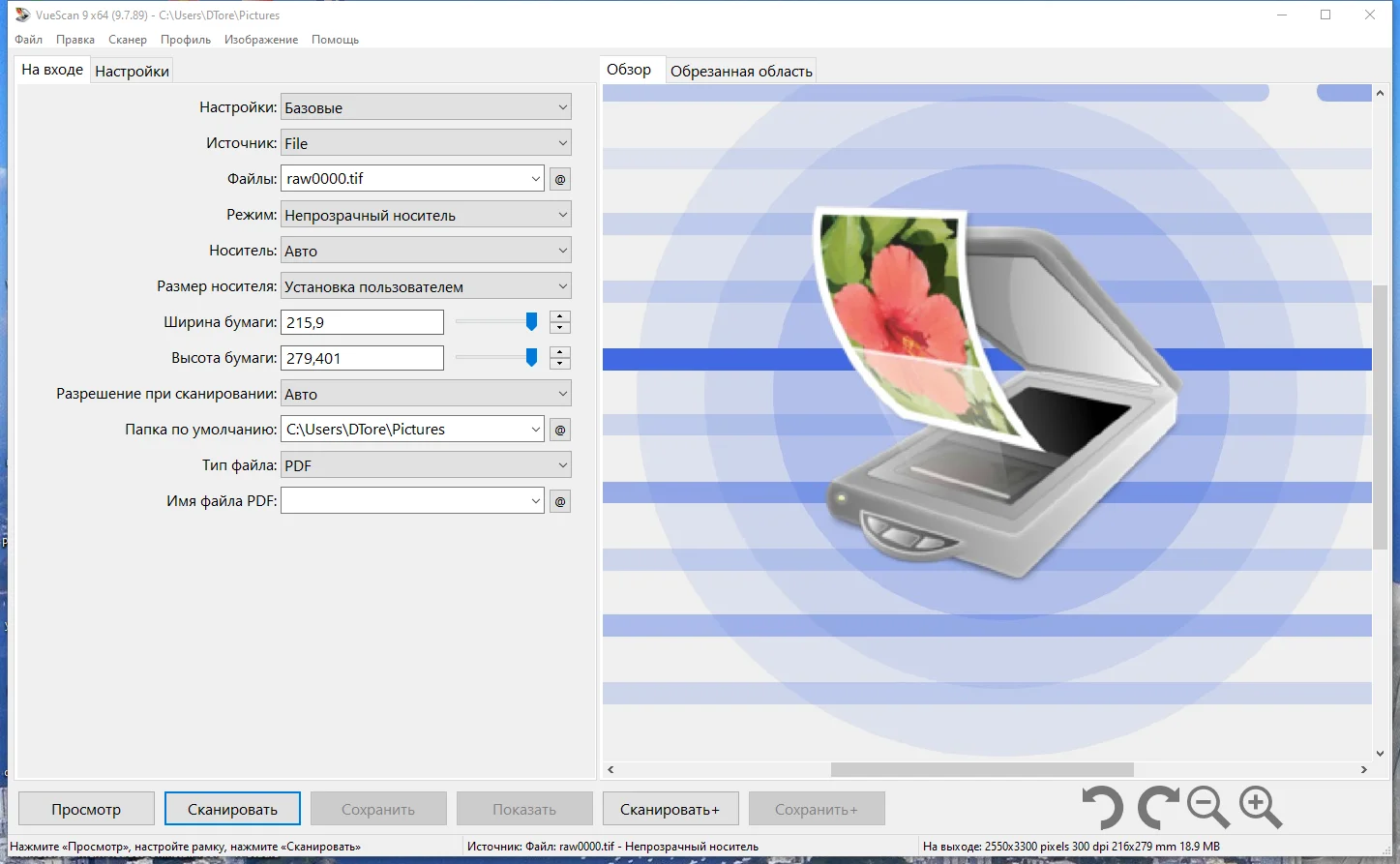Image resolution: width=1400 pixels, height=864 pixels.
Task: Click the Ширина бумаги slider handle
Action: [531, 321]
